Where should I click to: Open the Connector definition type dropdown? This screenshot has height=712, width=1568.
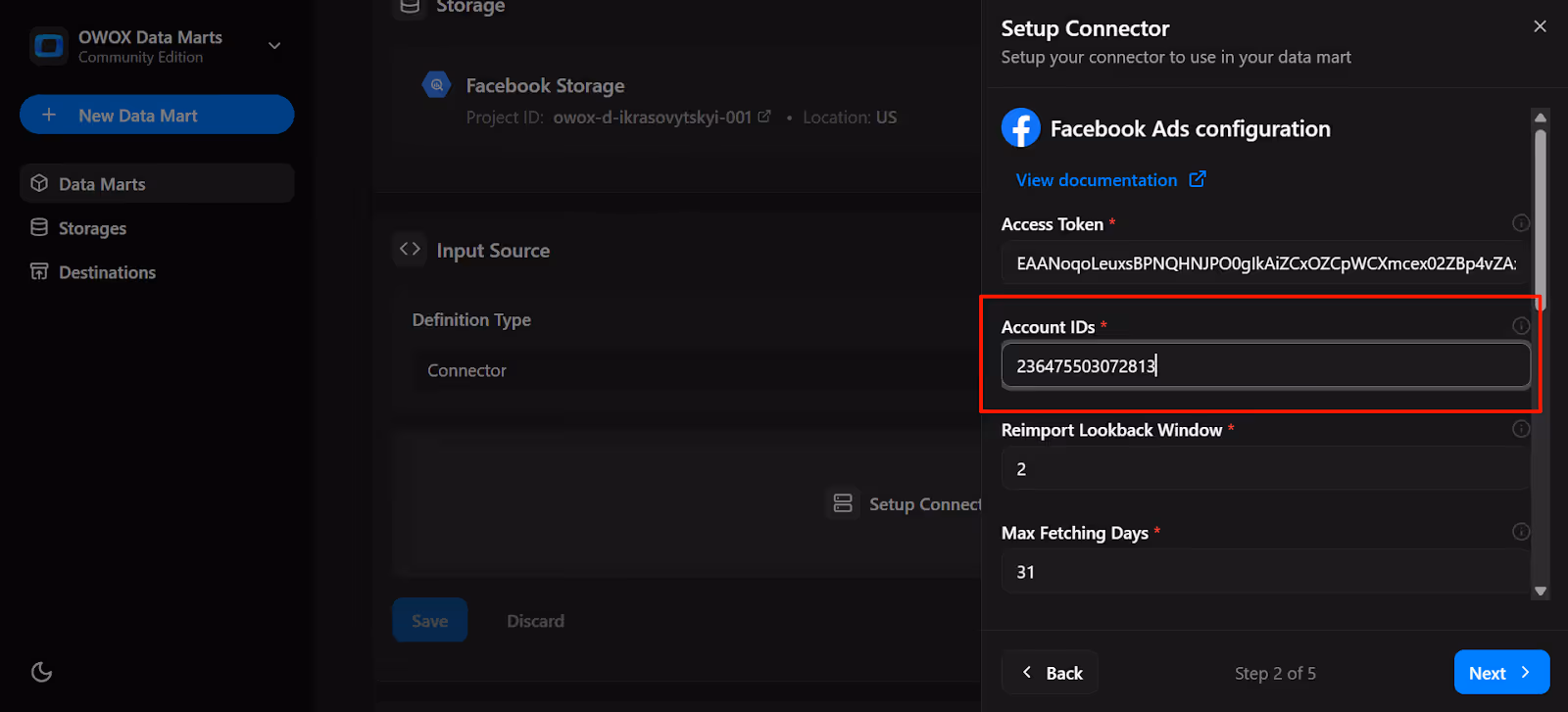tap(697, 370)
